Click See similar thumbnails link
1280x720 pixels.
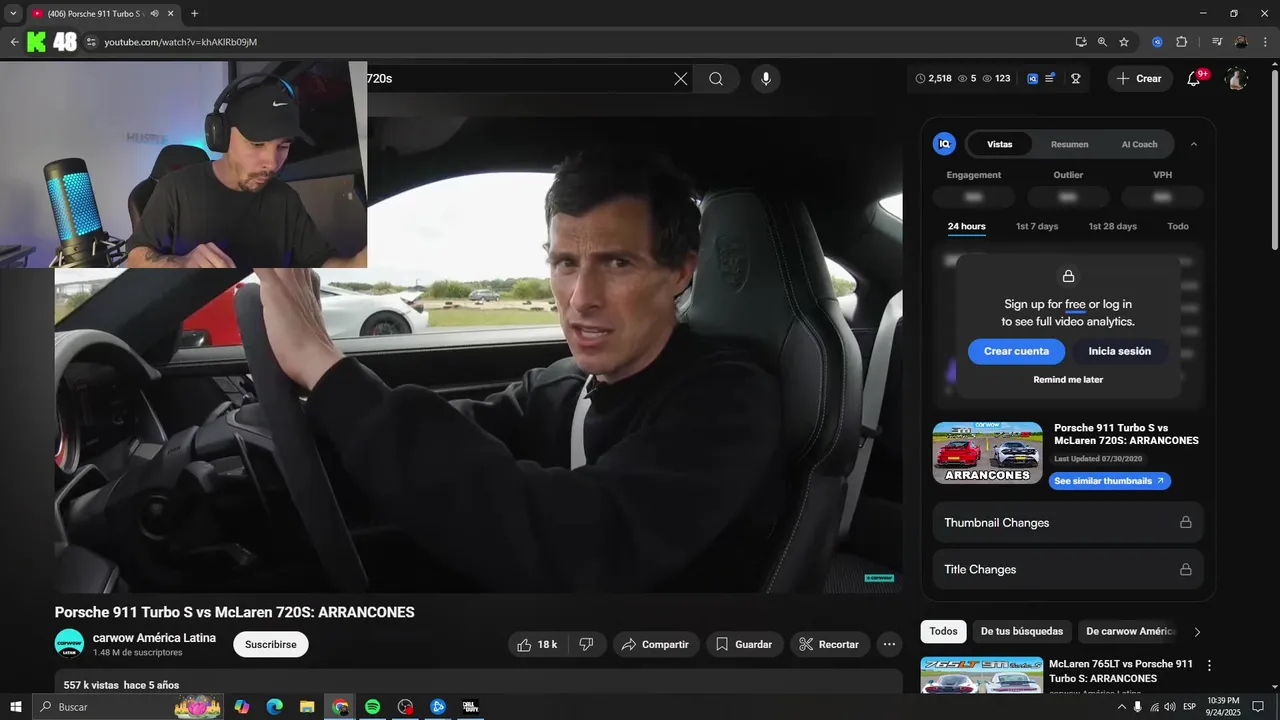(x=1109, y=481)
